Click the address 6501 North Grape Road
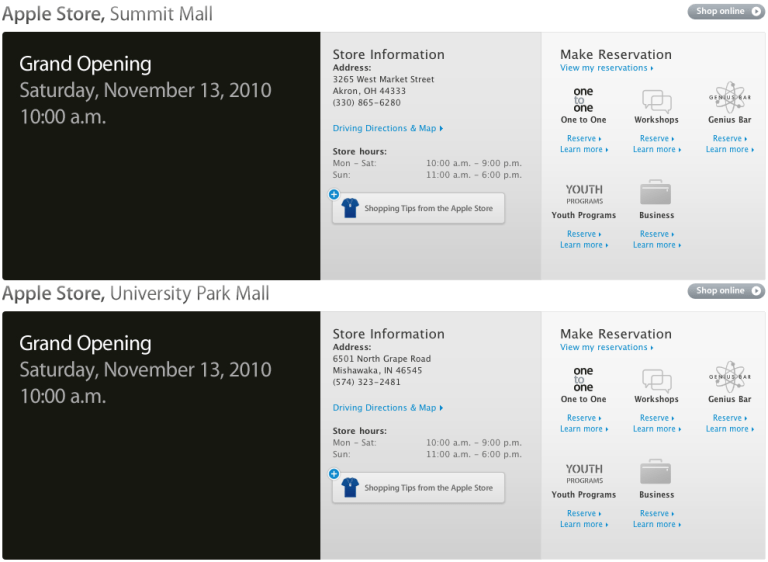 (382, 358)
